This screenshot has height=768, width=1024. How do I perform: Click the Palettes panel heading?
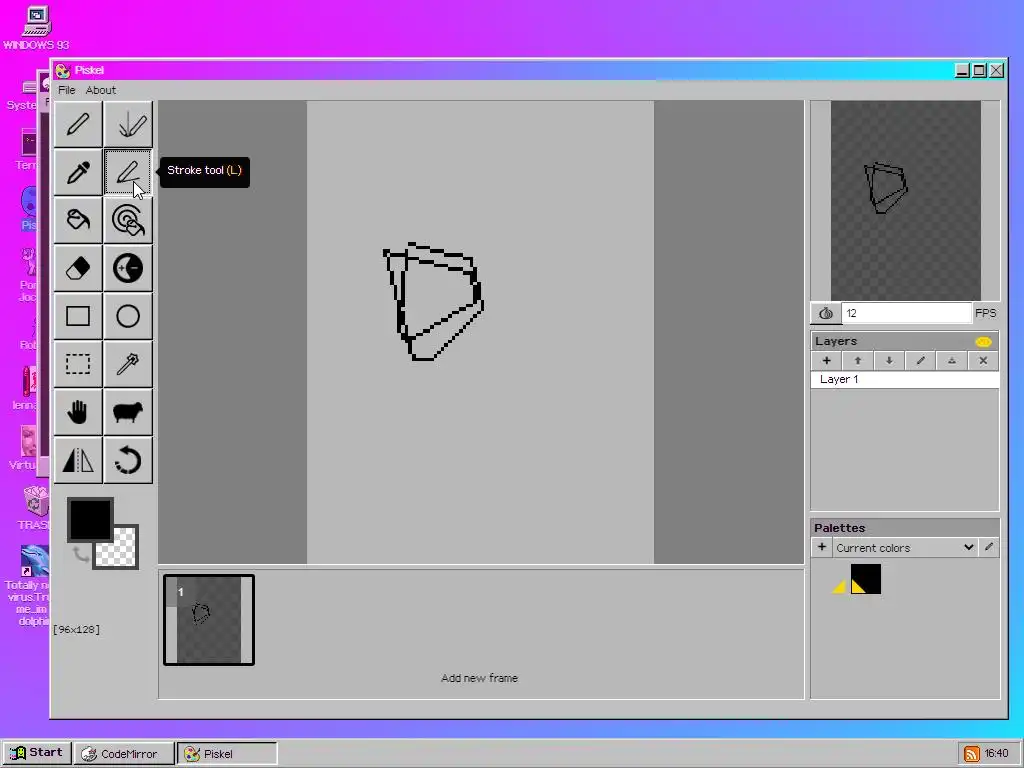click(x=839, y=528)
